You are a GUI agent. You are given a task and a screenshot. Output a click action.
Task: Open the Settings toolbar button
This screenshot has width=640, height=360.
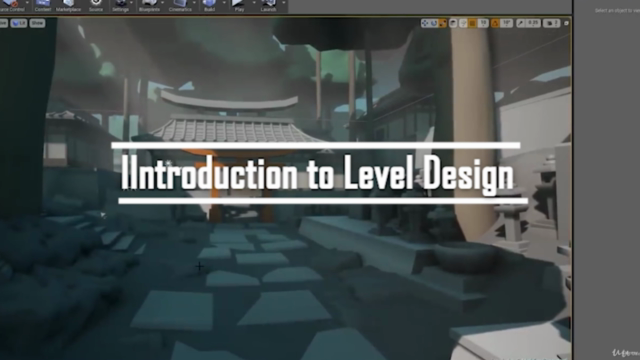point(120,5)
